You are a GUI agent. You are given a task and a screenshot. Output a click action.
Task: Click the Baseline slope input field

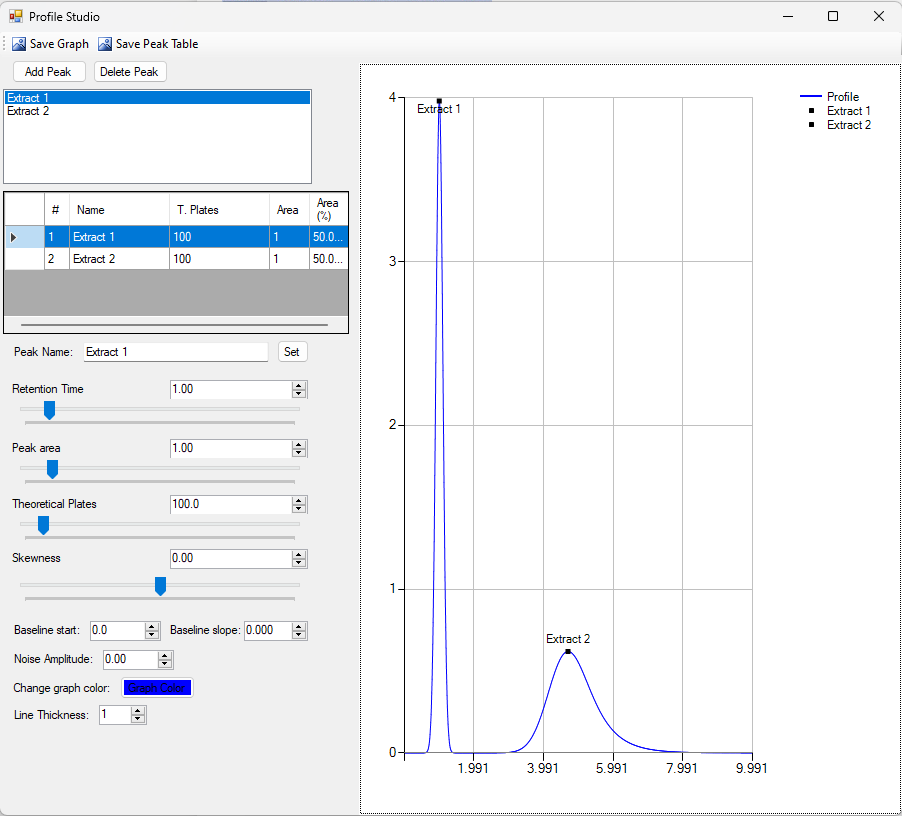[267, 631]
